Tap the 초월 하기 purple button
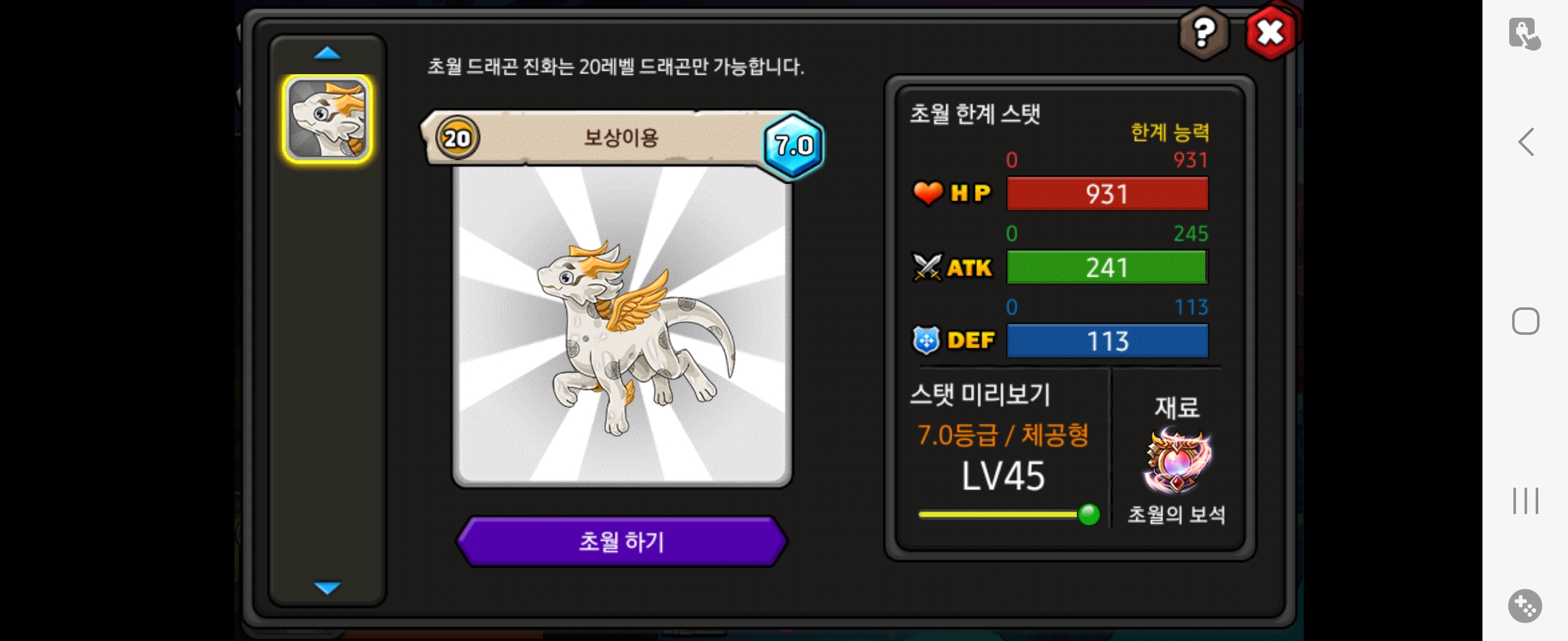 (621, 541)
